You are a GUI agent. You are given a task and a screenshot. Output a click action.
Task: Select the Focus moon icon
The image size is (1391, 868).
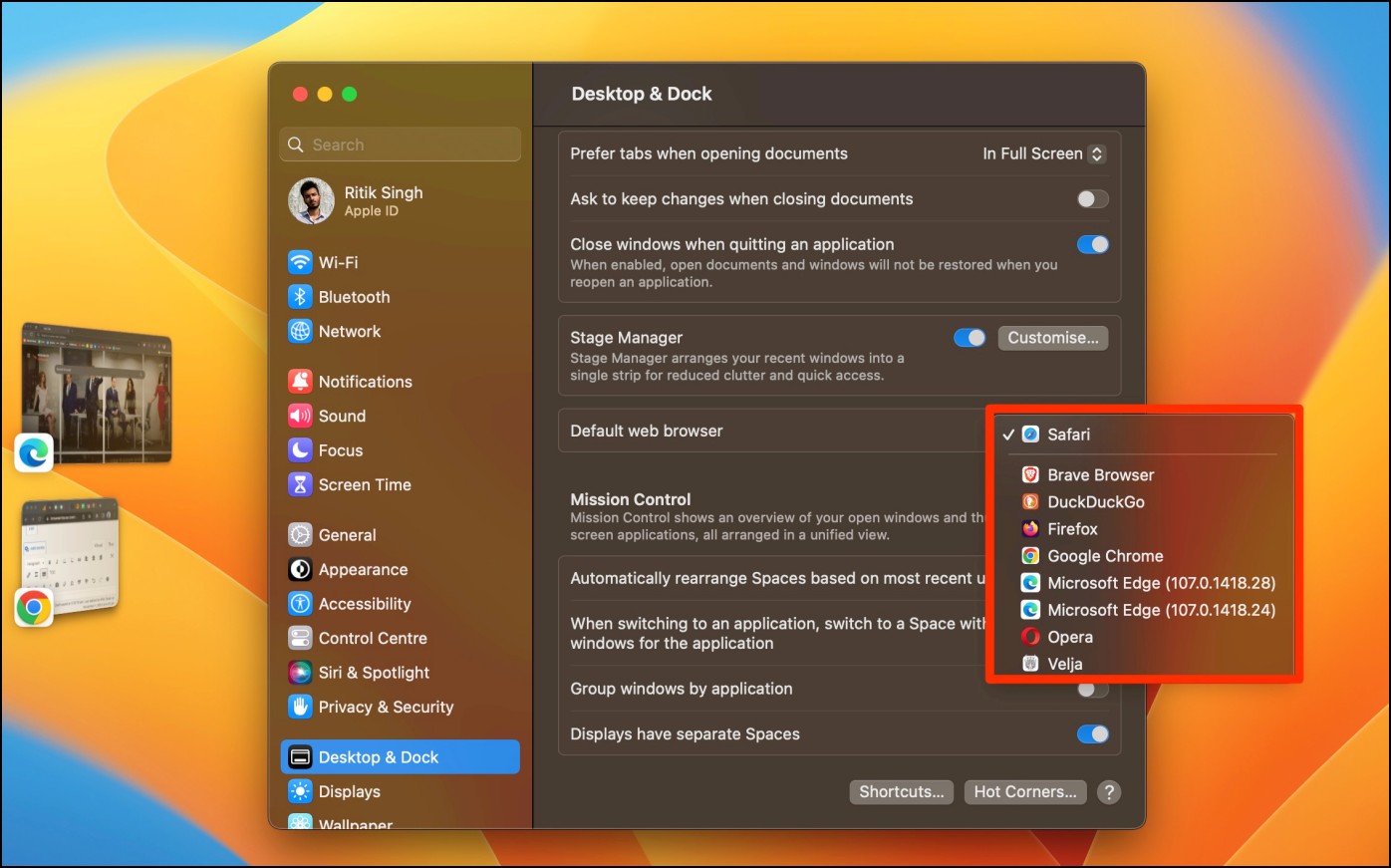point(300,450)
